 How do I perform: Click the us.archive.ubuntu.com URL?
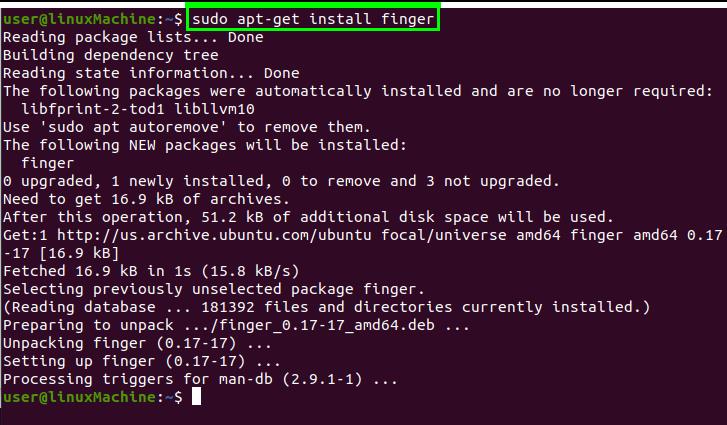(x=214, y=235)
